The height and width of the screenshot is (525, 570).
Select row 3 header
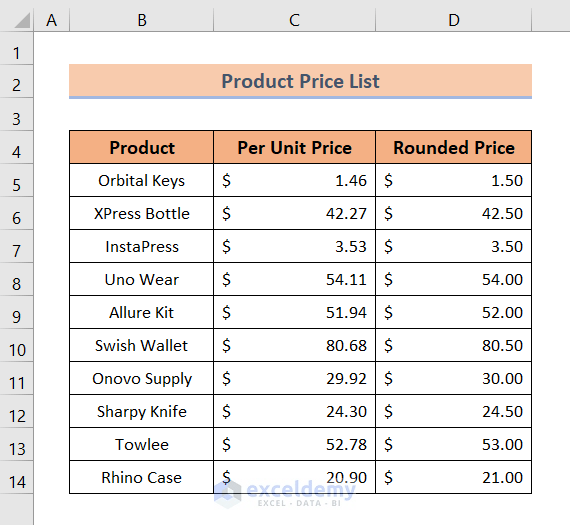click(x=16, y=115)
